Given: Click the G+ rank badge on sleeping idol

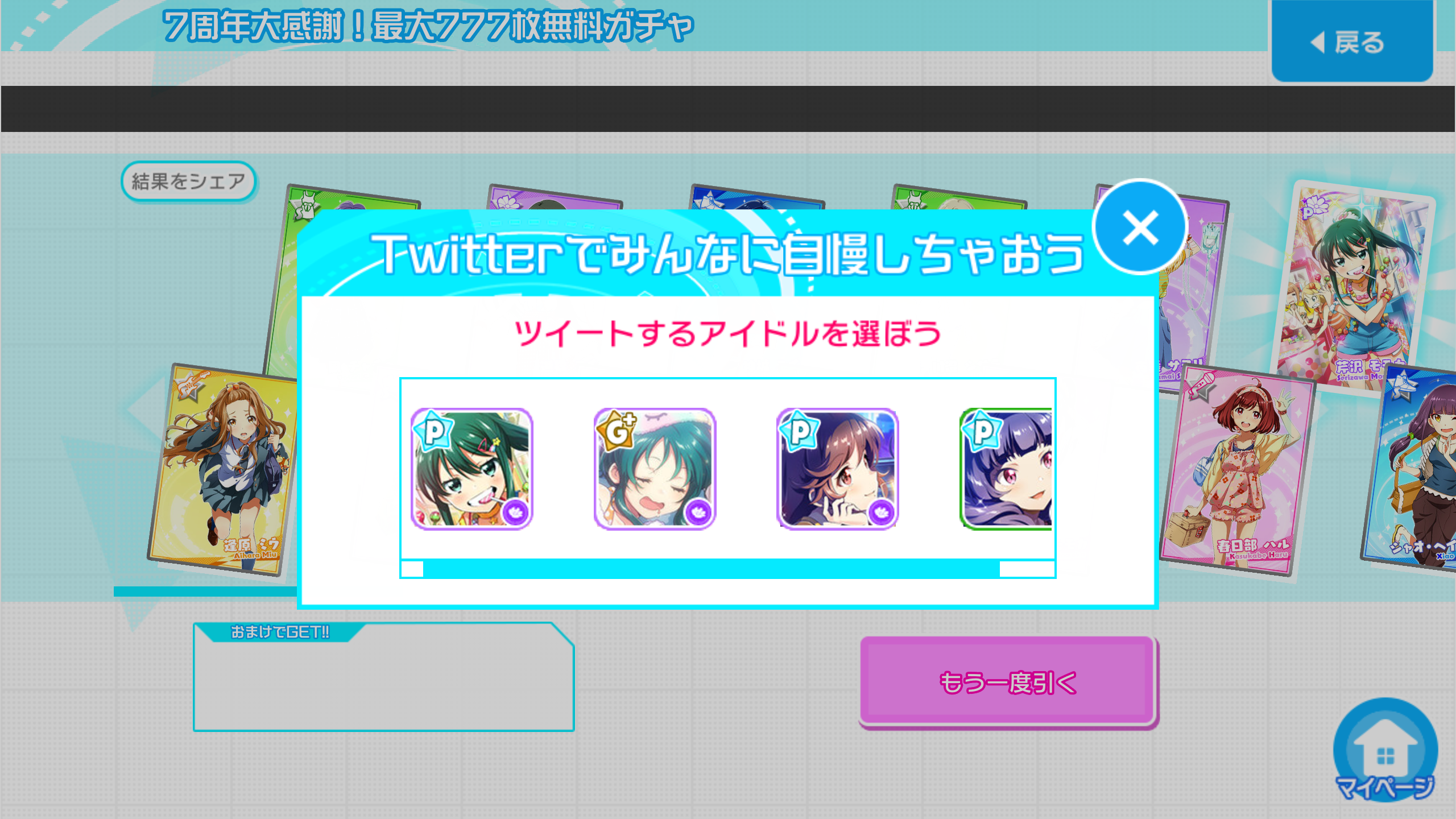Looking at the screenshot, I should pos(617,431).
